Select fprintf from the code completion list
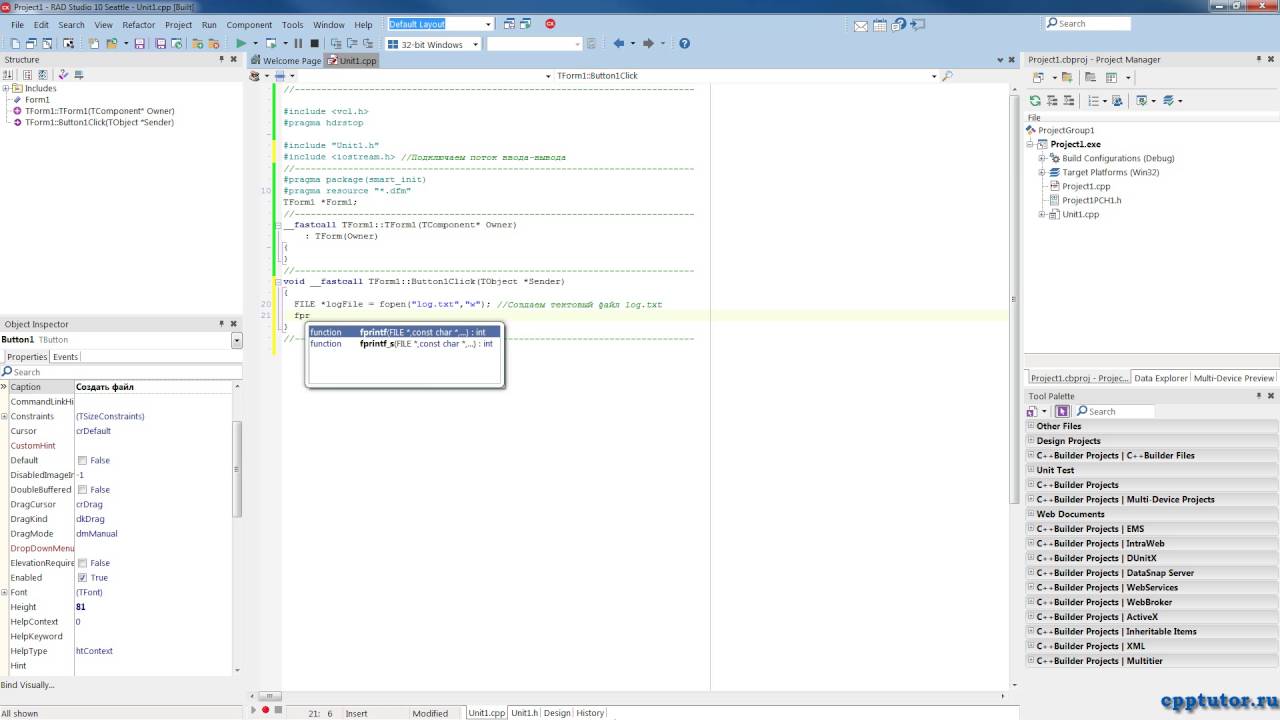Screen dimensions: 1280x720 pyautogui.click(x=403, y=332)
